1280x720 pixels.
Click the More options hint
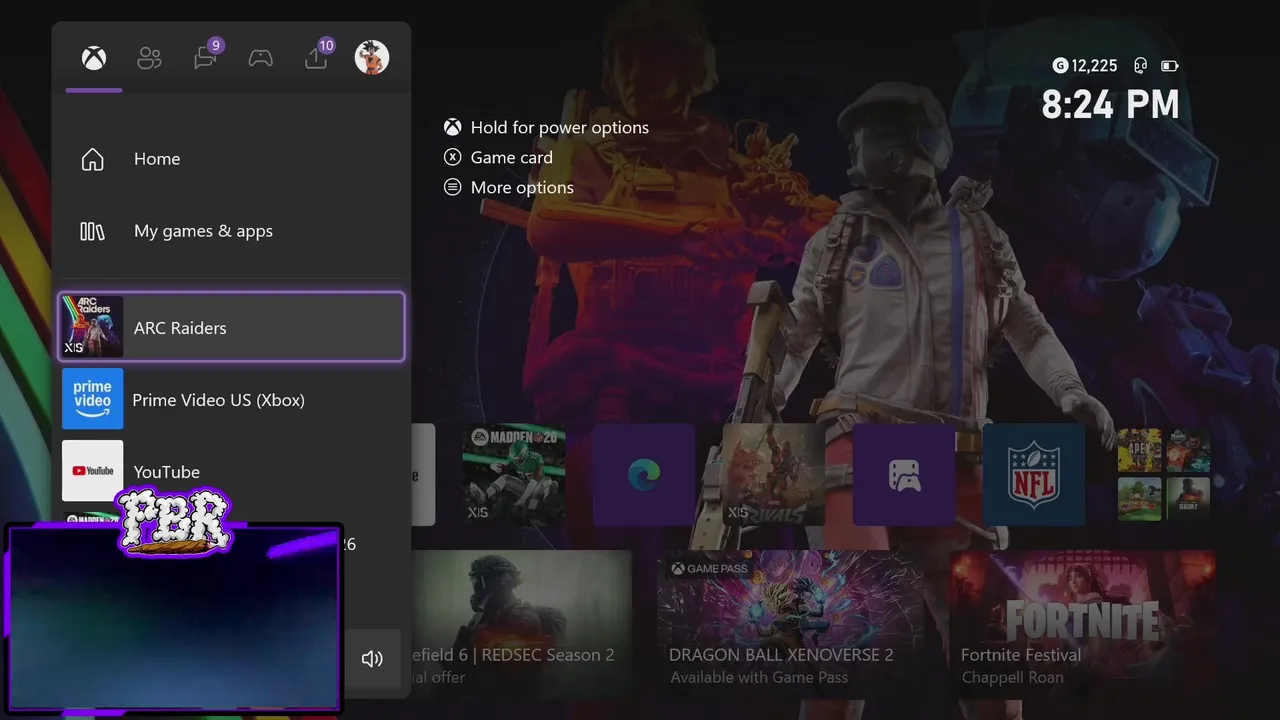pyautogui.click(x=509, y=187)
